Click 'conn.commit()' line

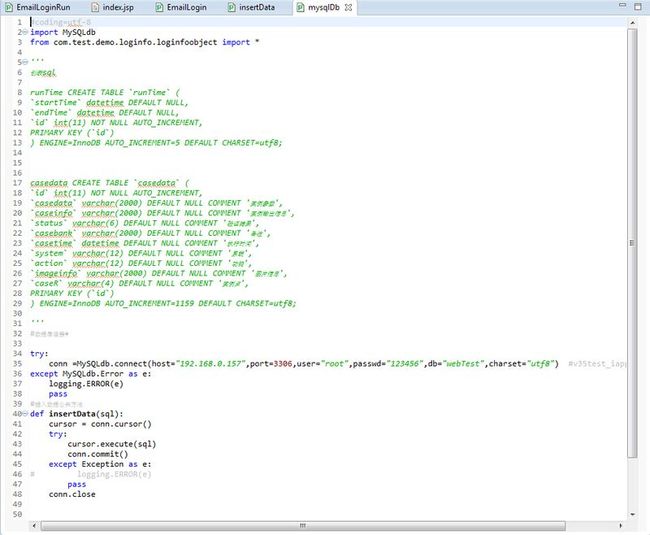pos(98,454)
